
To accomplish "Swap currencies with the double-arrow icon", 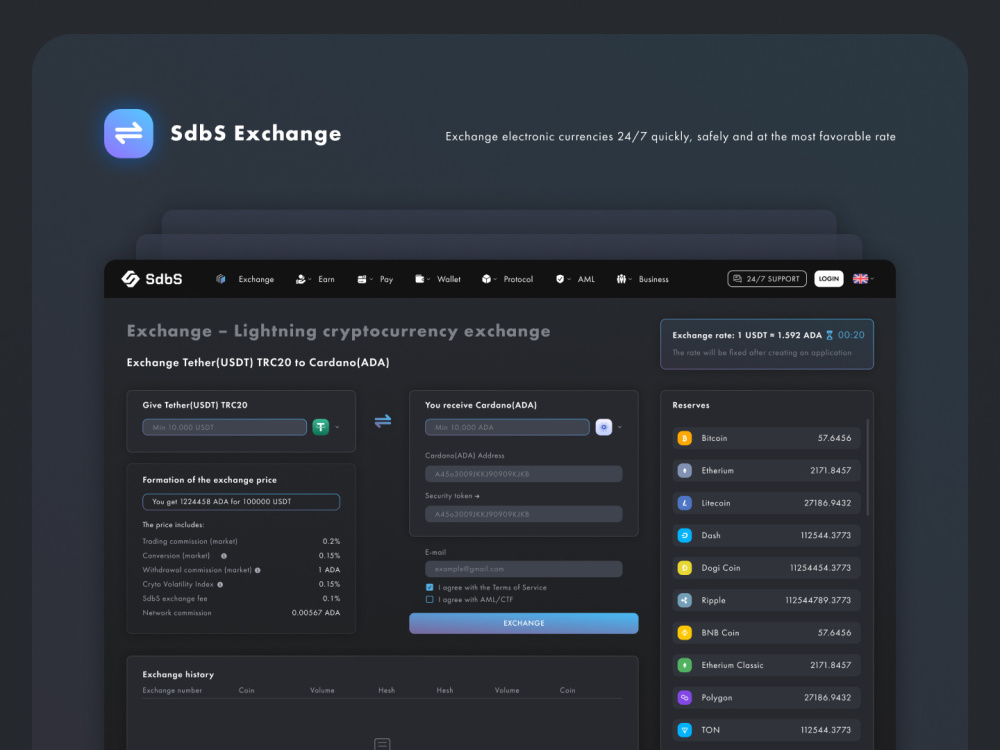I will (x=383, y=421).
